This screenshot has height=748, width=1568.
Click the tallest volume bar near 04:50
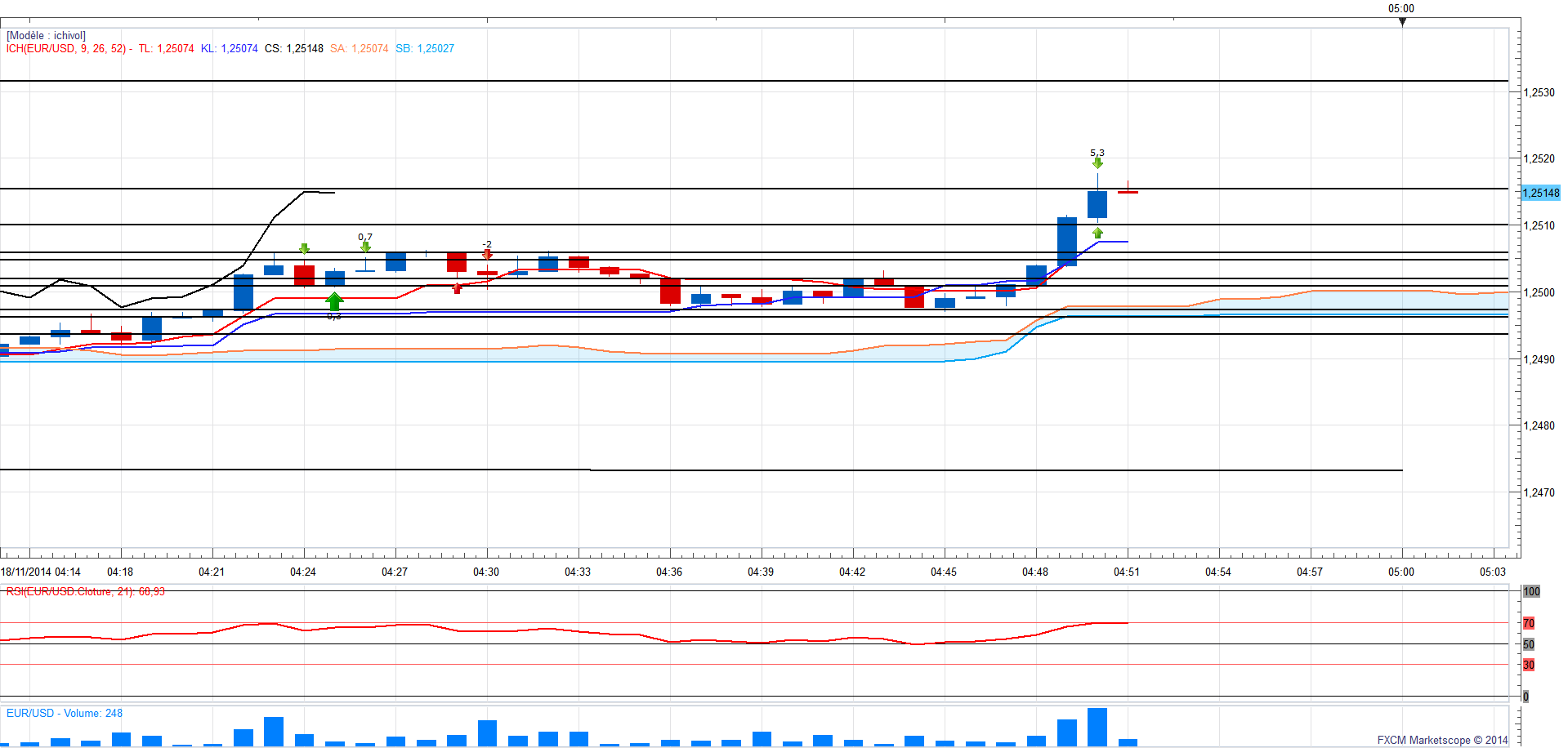[1097, 727]
